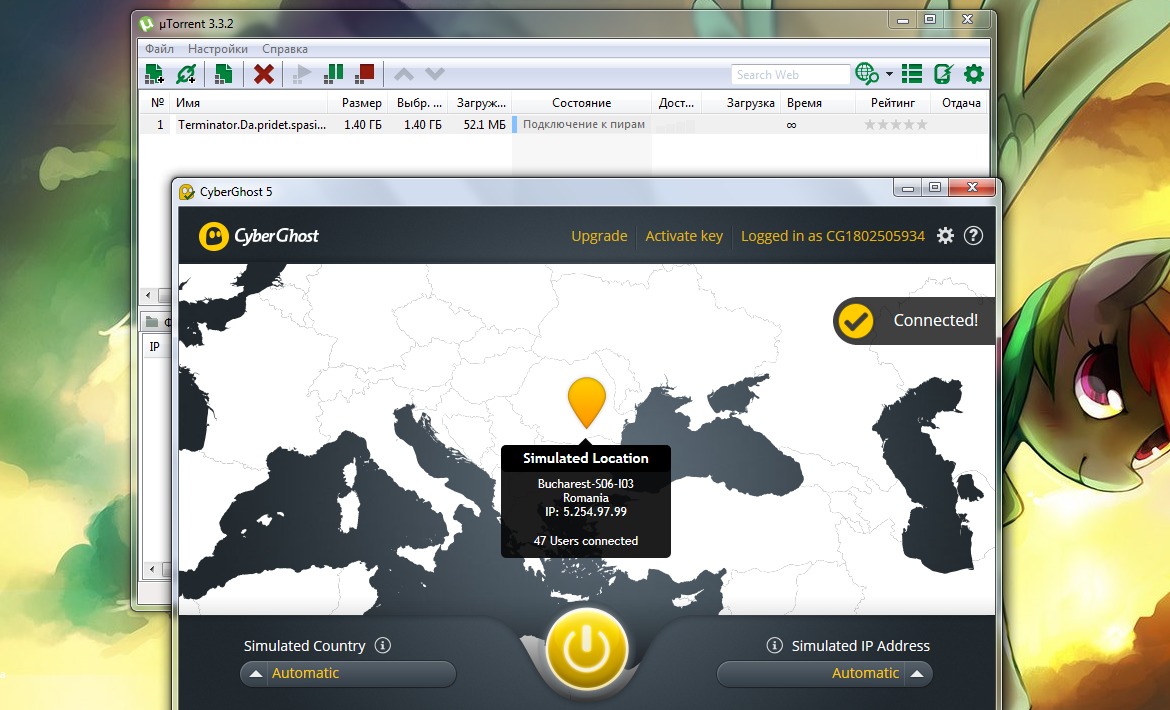This screenshot has width=1170, height=710.
Task: Stop the torrent with the red square icon
Action: pos(365,74)
